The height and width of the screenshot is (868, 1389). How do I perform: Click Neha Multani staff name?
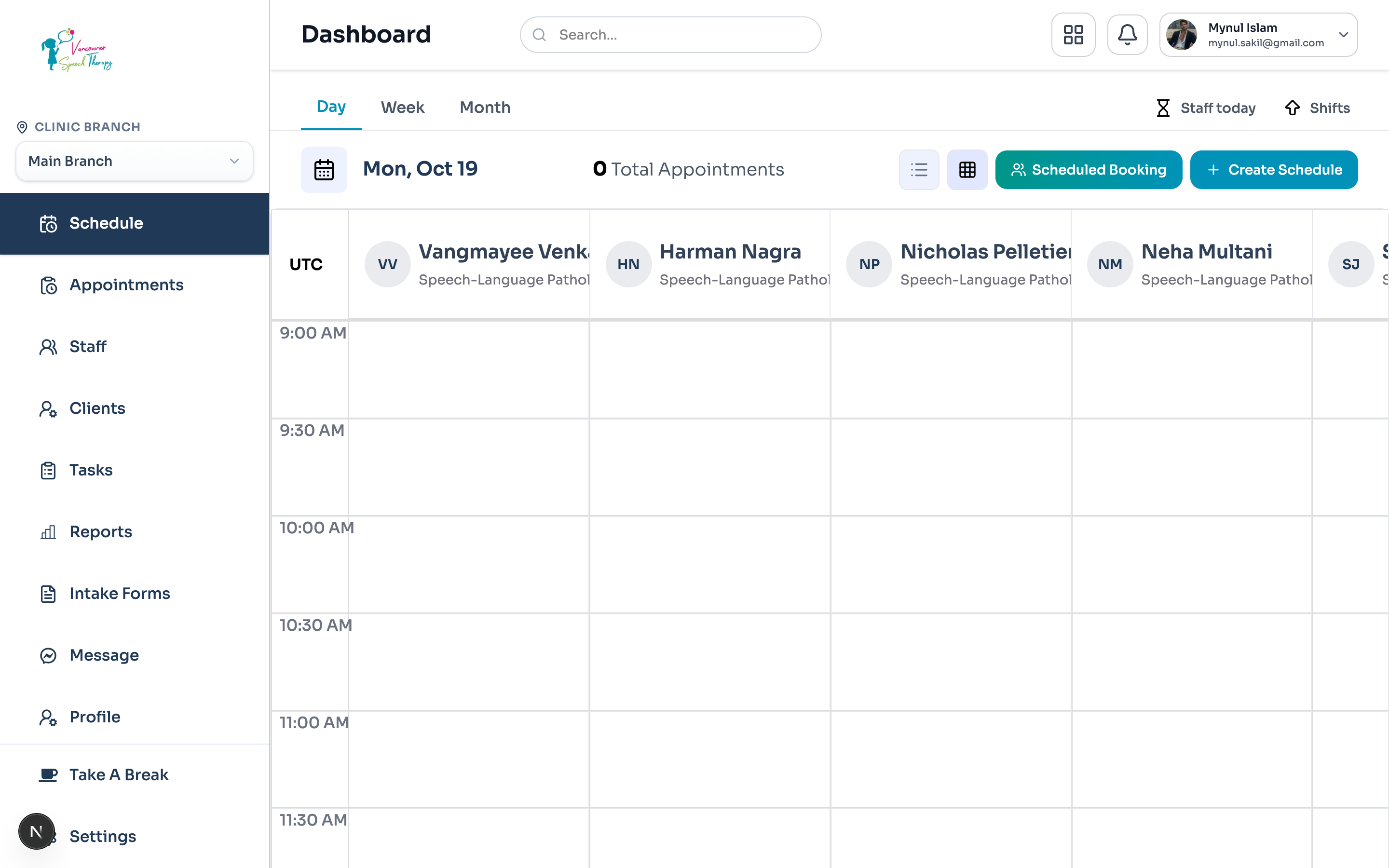(1207, 251)
